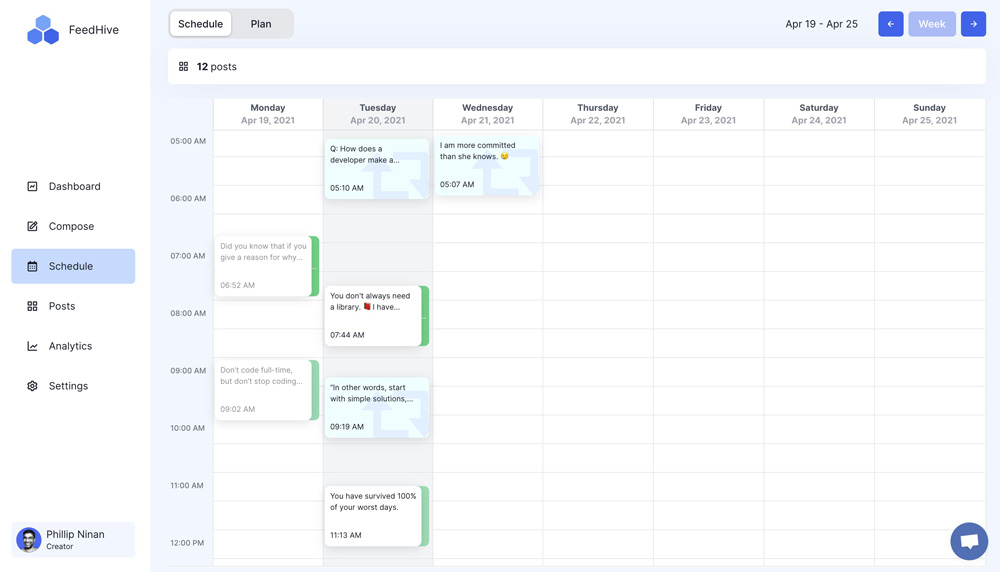Screen dimensions: 1000x572
Task: Click the FeedHive hexagon logo
Action: click(42, 30)
